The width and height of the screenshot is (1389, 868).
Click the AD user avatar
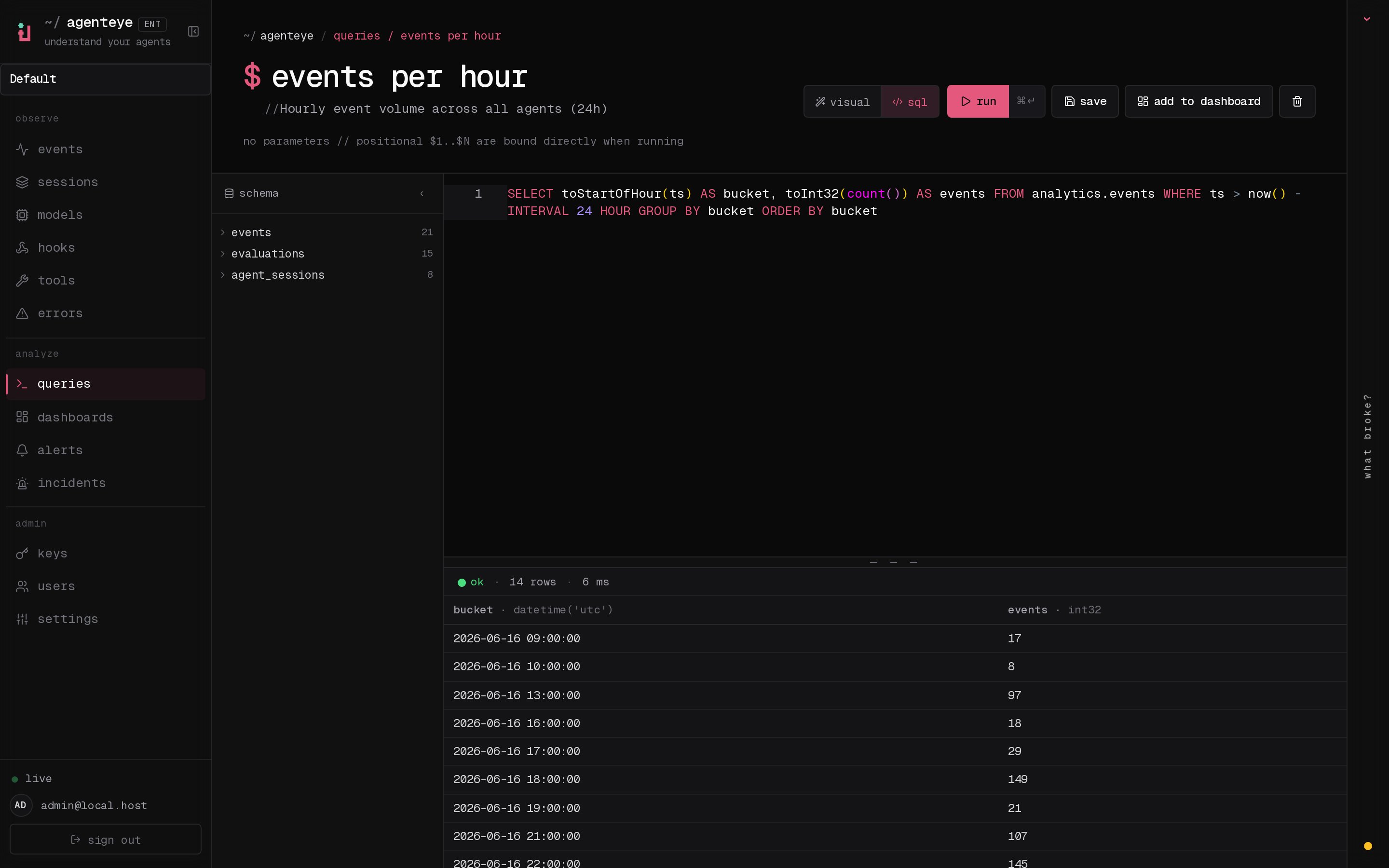(21, 805)
